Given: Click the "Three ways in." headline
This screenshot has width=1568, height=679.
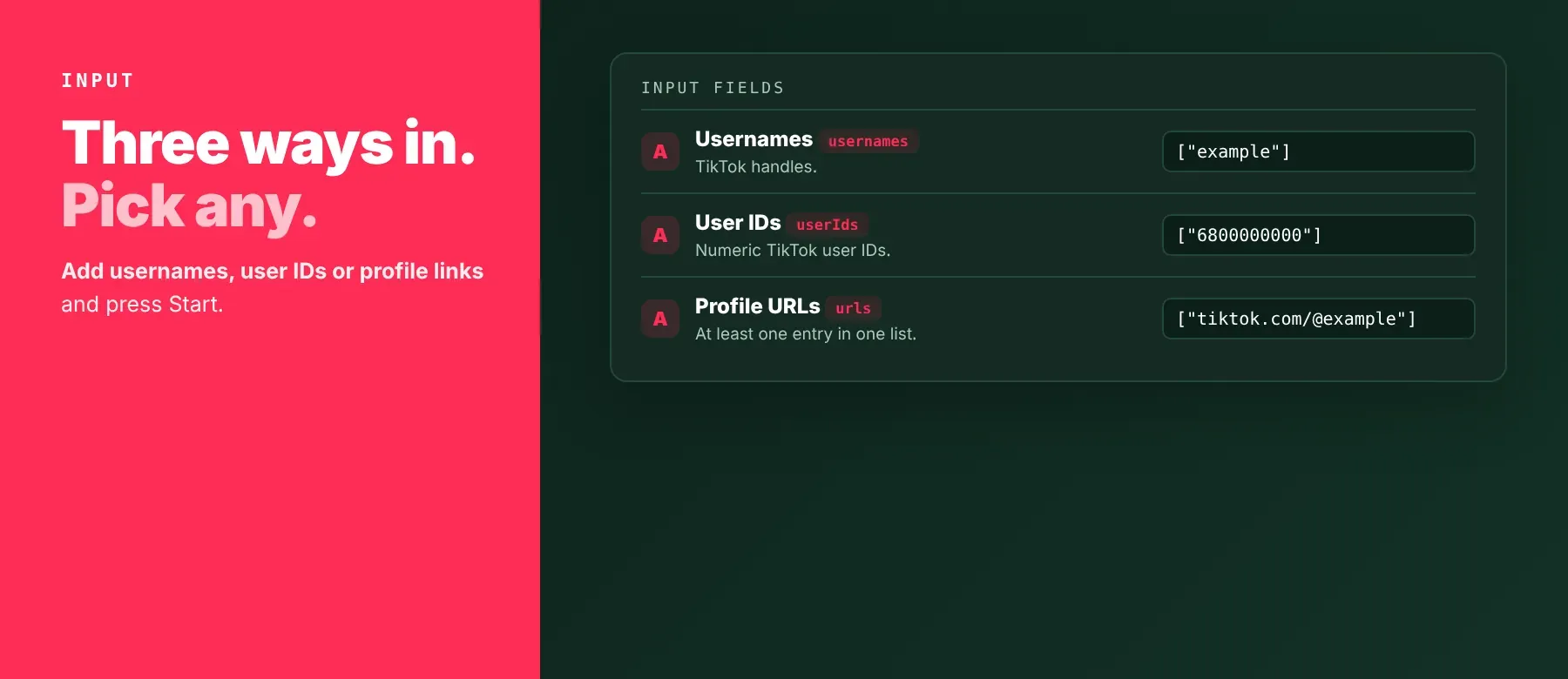Looking at the screenshot, I should coord(269,144).
